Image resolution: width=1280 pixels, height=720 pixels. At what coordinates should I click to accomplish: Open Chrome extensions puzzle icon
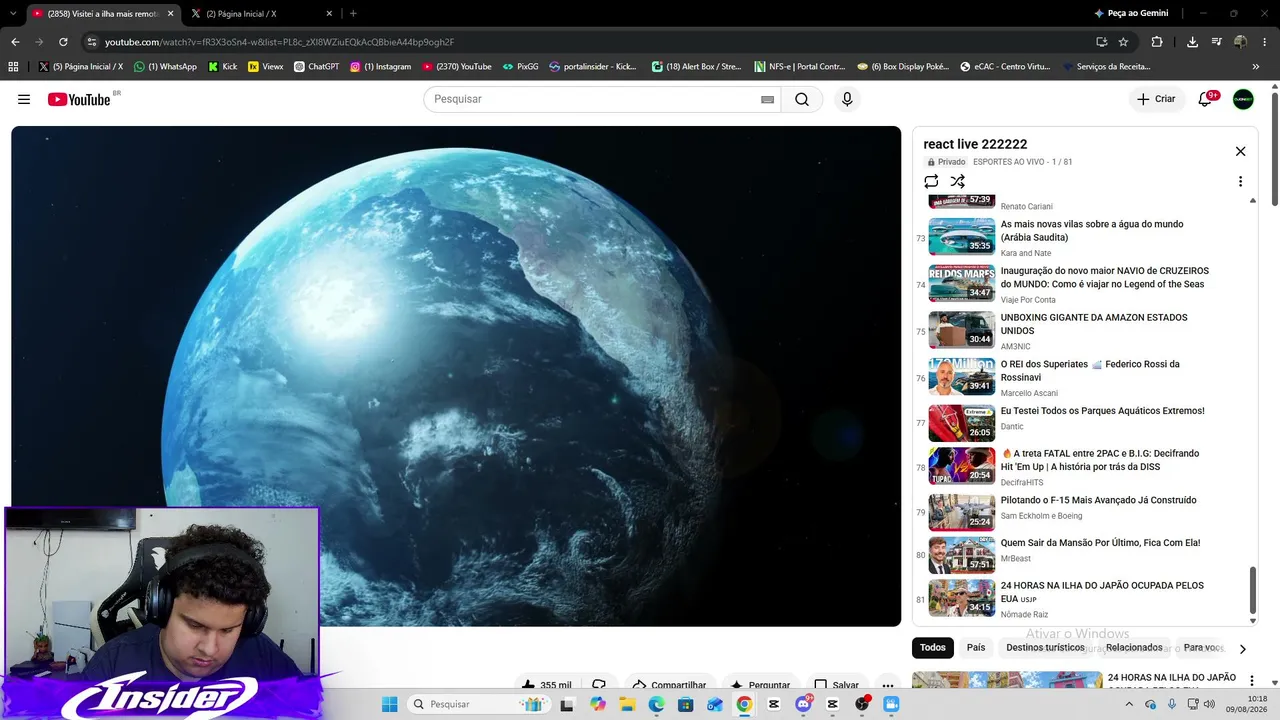(1157, 42)
